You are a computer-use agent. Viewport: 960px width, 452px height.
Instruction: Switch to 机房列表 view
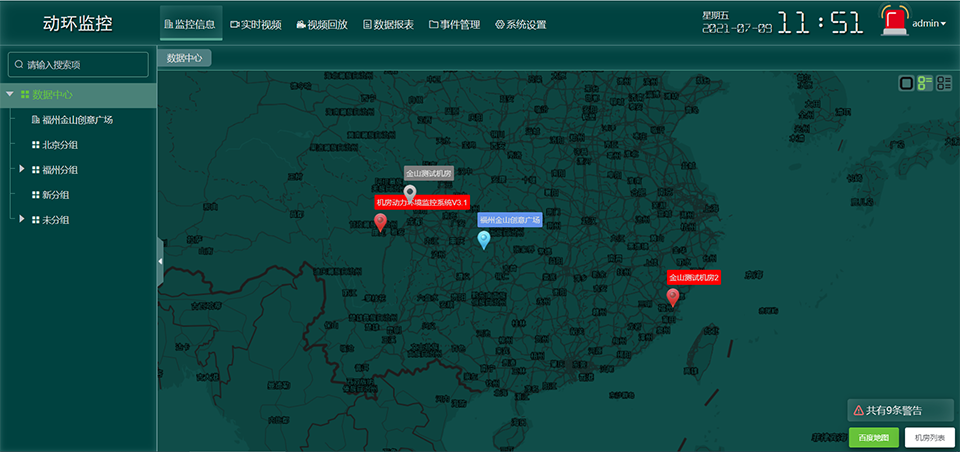click(x=929, y=438)
